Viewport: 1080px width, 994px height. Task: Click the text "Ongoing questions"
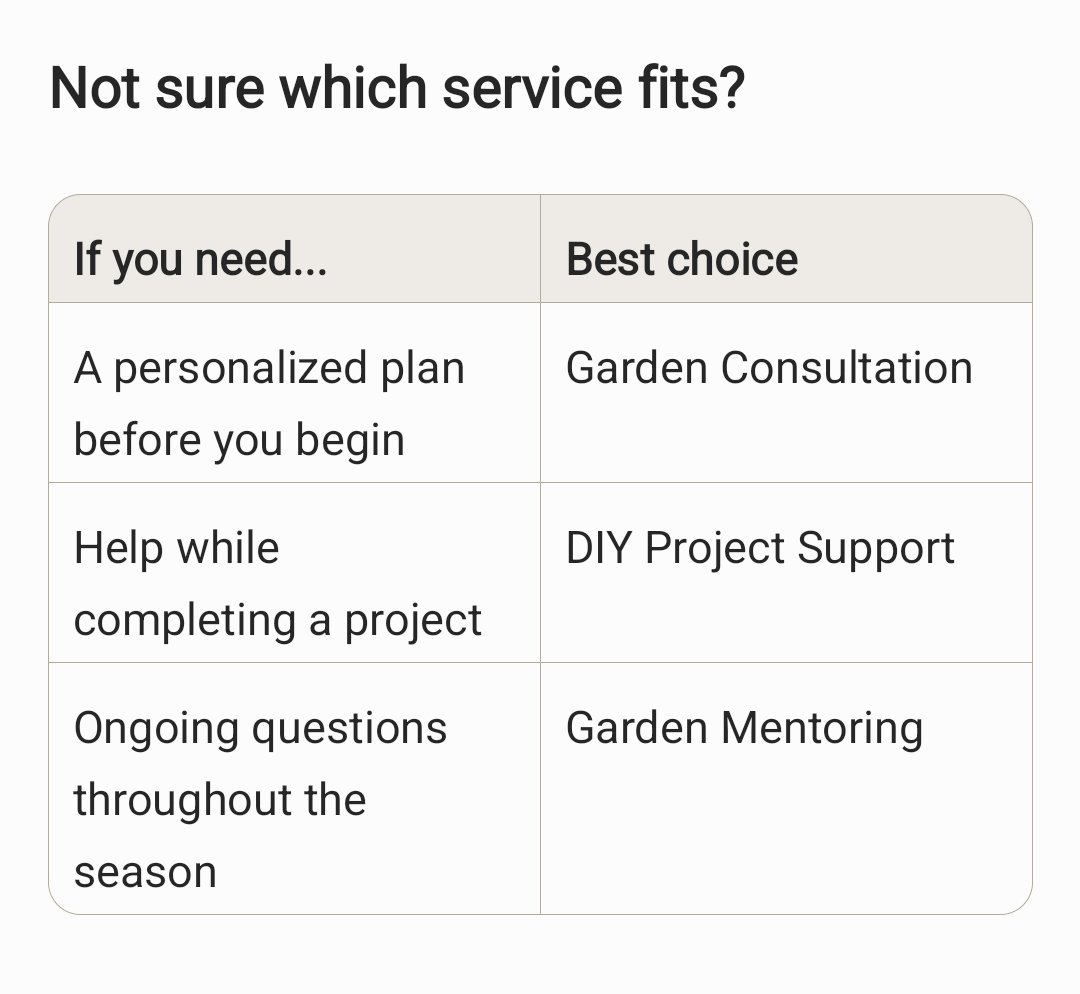(260, 729)
